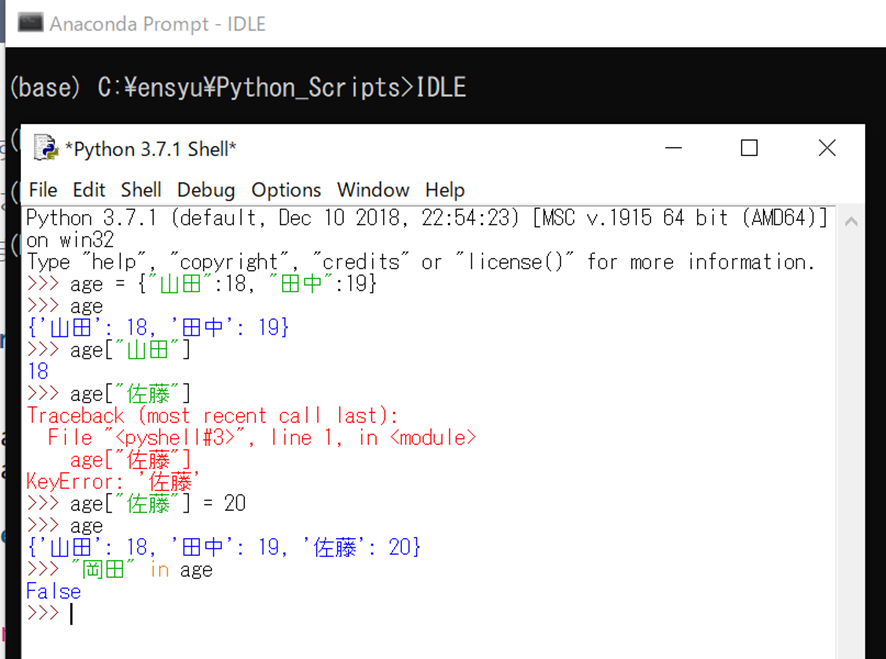Click the False output text
The width and height of the screenshot is (886, 659).
tap(52, 591)
